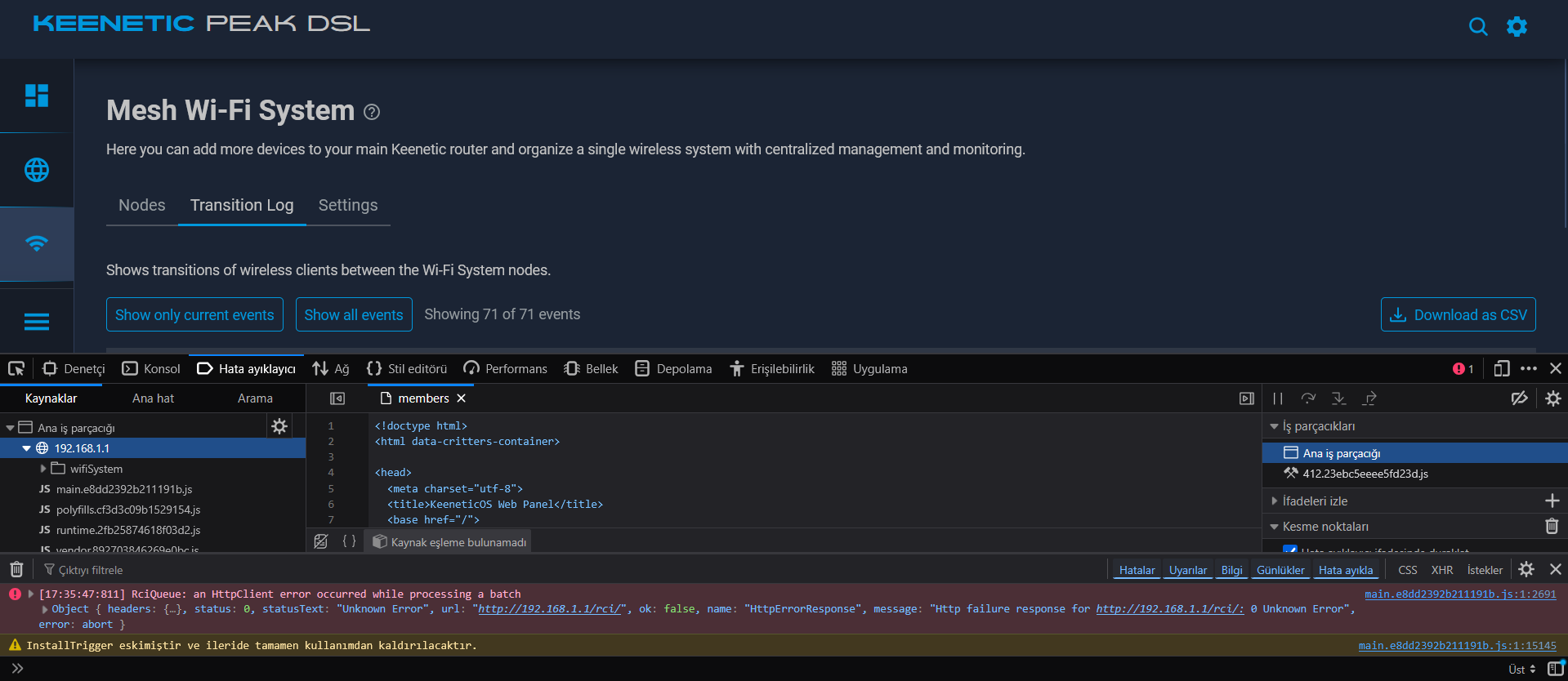The image size is (1568, 681).
Task: Toggle CSS console filter
Action: coord(1407,570)
